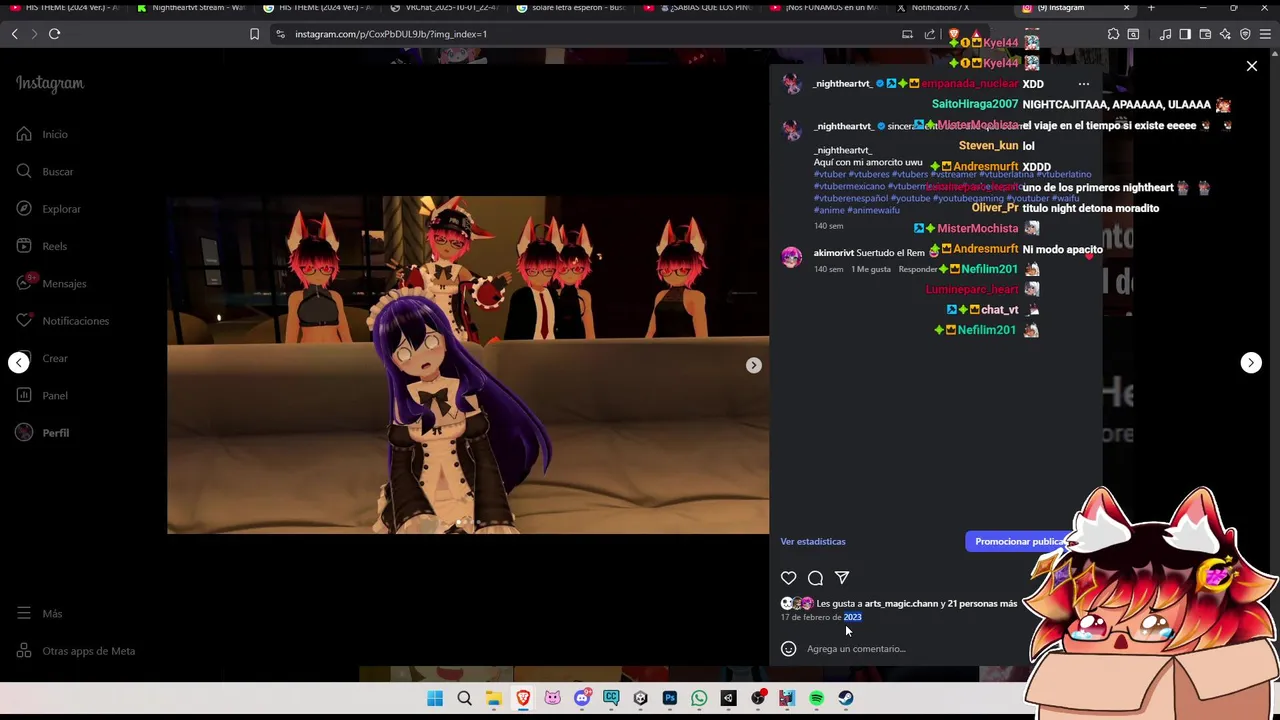Open File Explorer from taskbar
Image resolution: width=1280 pixels, height=720 pixels.
coord(494,699)
